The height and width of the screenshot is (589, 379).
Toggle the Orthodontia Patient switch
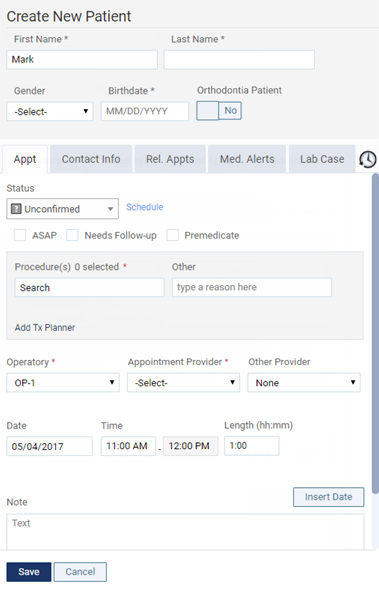(219, 111)
